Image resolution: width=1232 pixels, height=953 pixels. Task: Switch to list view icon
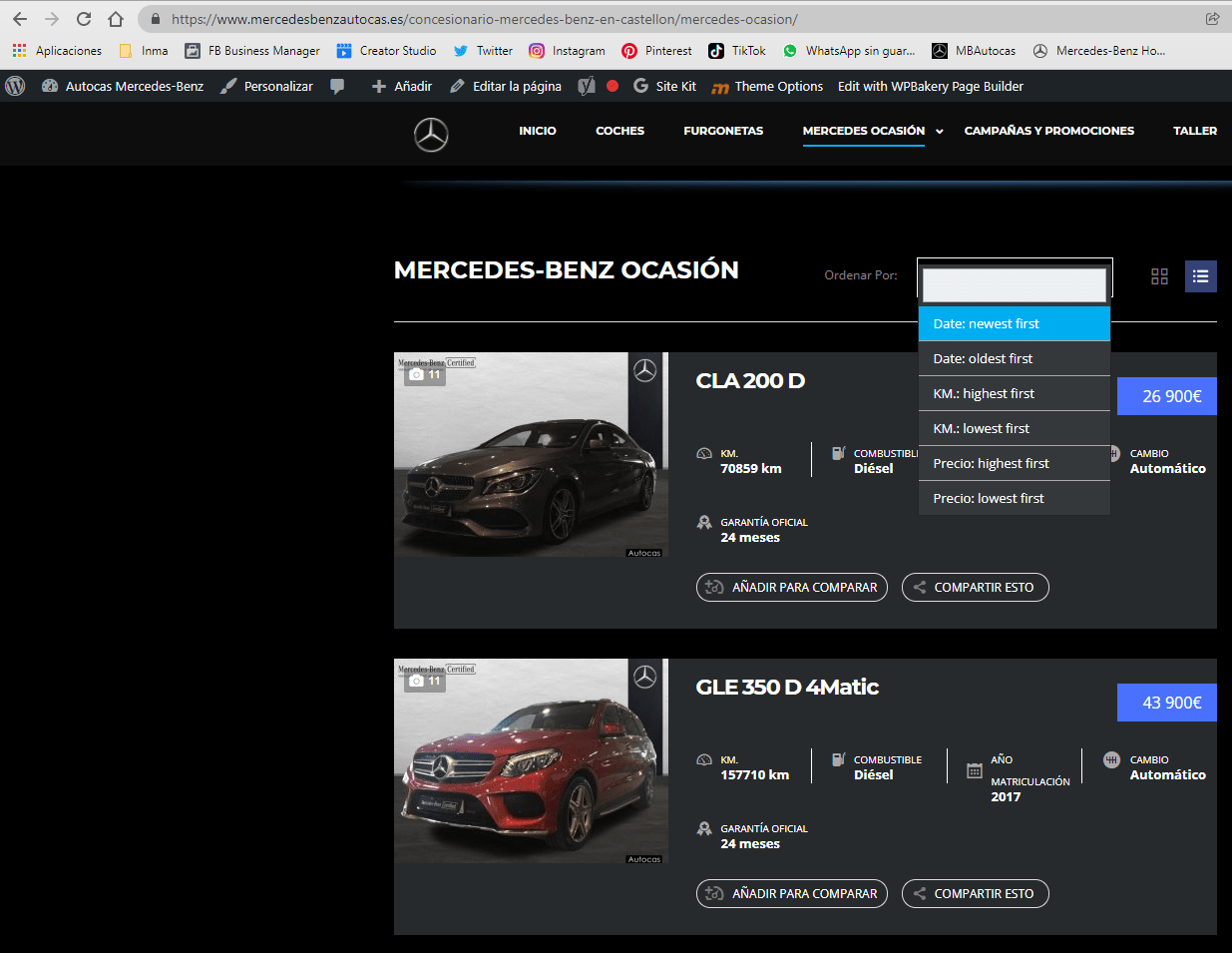coord(1201,276)
